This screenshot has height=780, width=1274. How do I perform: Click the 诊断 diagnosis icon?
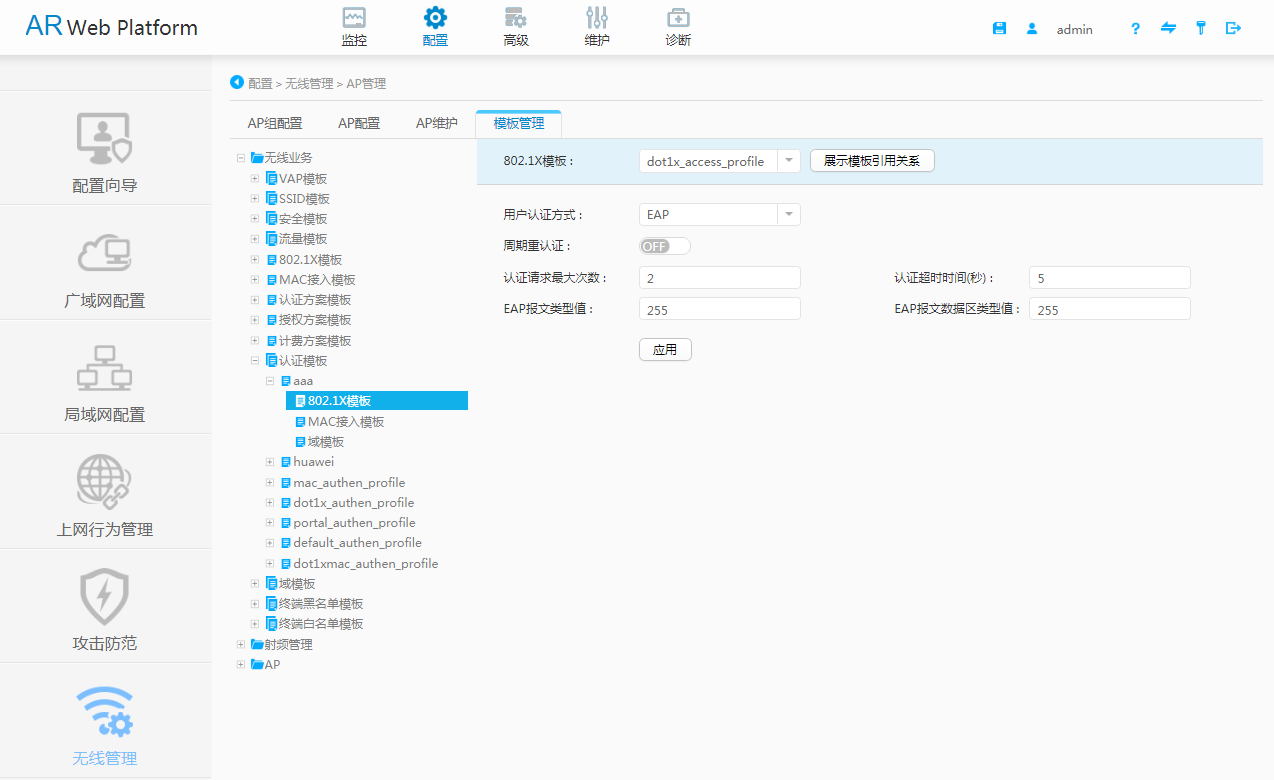click(x=678, y=18)
